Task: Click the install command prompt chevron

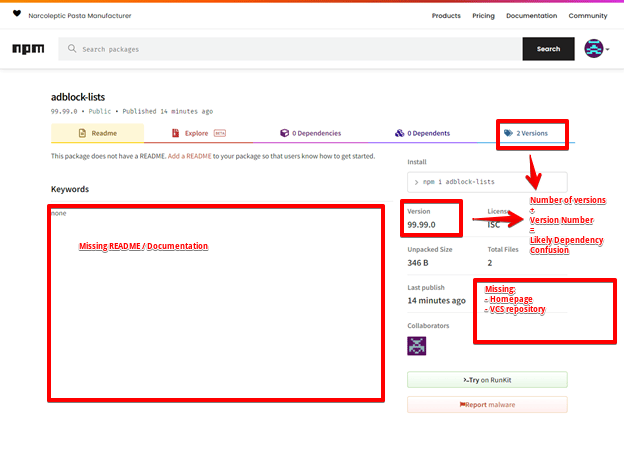Action: coord(416,182)
